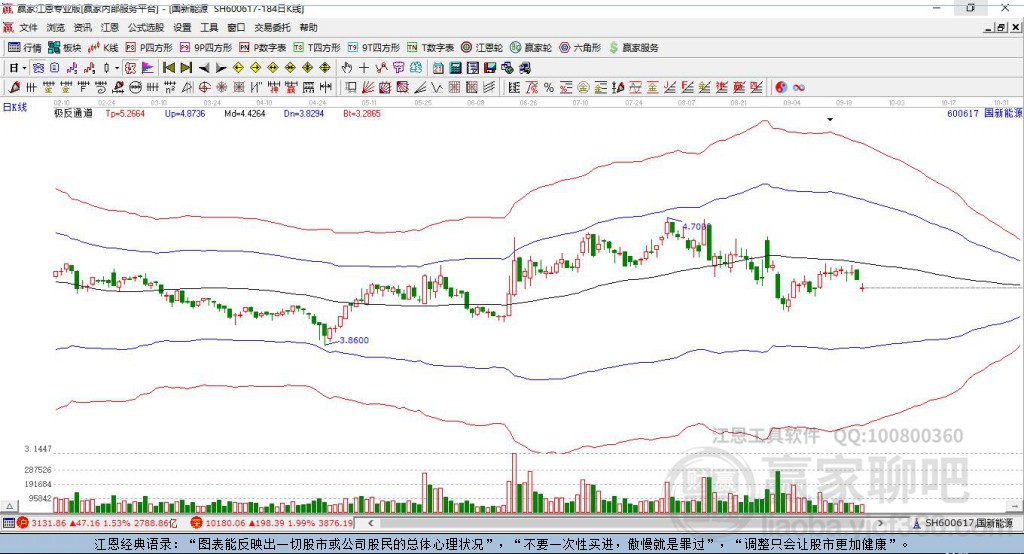Open the P四方形 square tool
Image resolution: width=1024 pixels, height=554 pixels.
pos(149,48)
